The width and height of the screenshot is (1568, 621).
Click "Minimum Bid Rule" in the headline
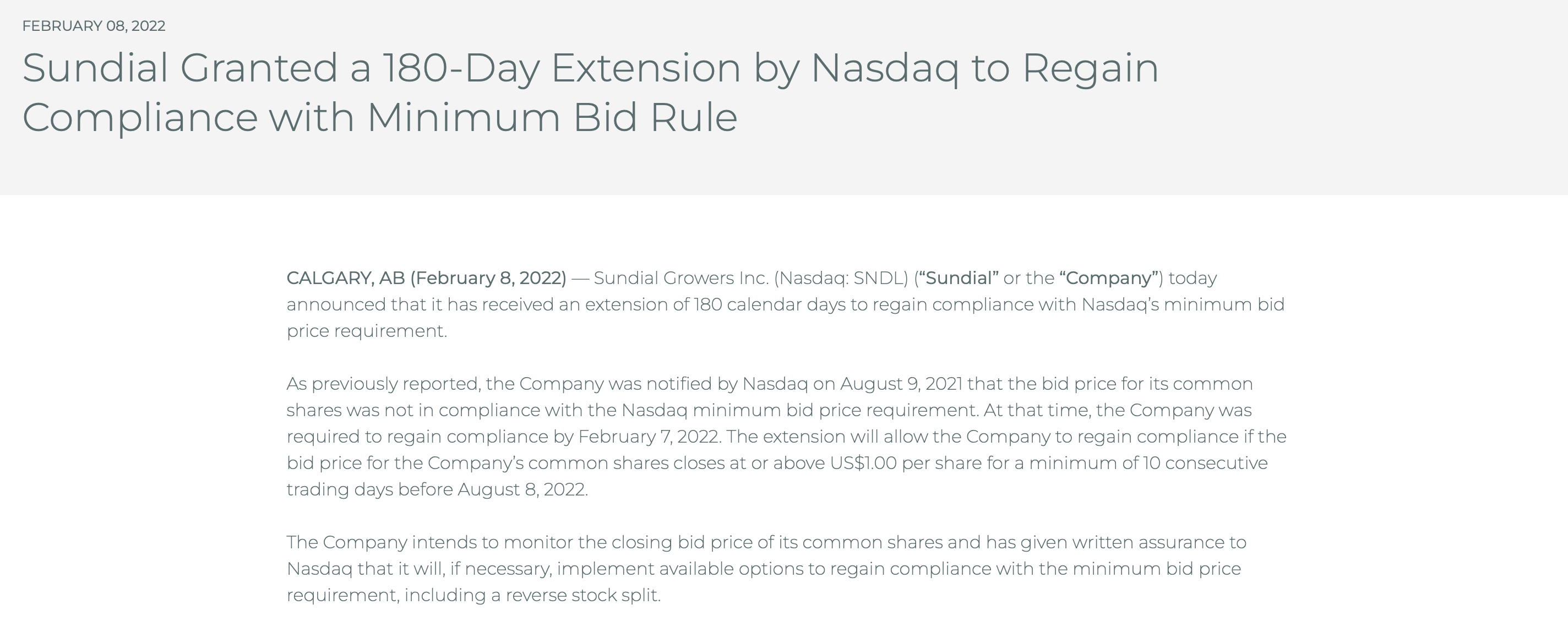click(x=552, y=117)
